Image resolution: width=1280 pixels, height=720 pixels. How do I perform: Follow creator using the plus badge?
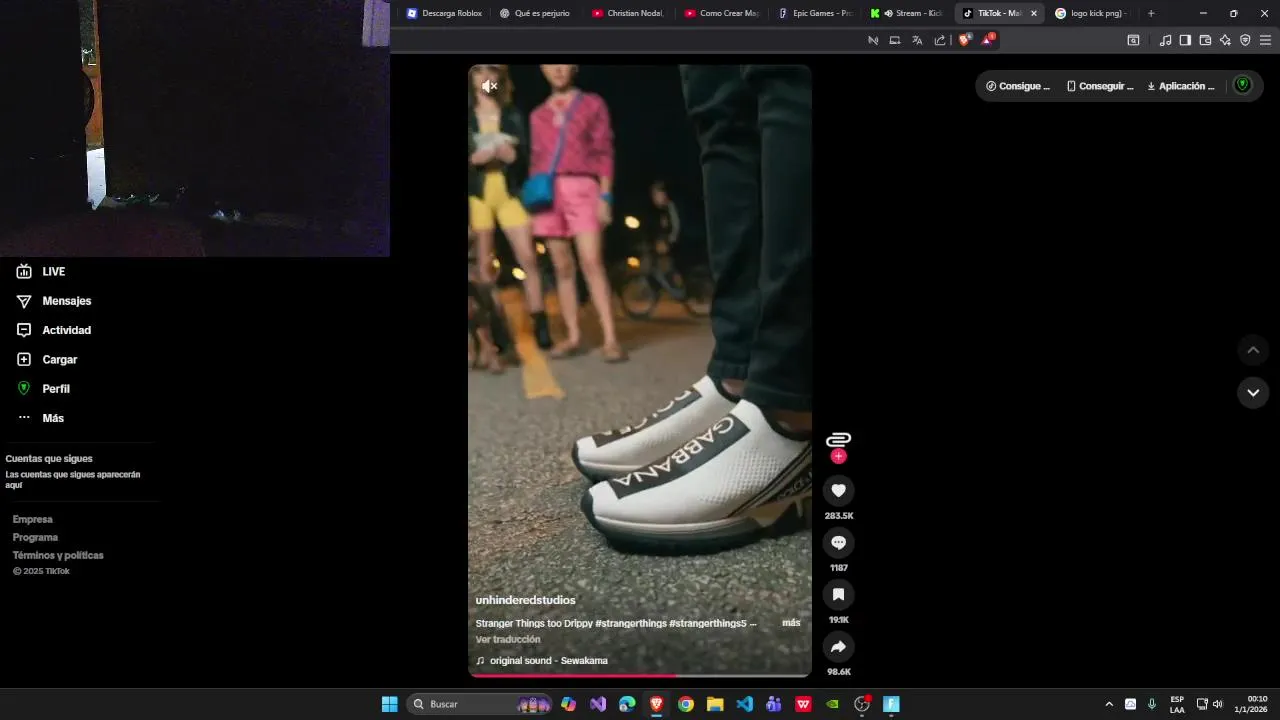[x=838, y=456]
